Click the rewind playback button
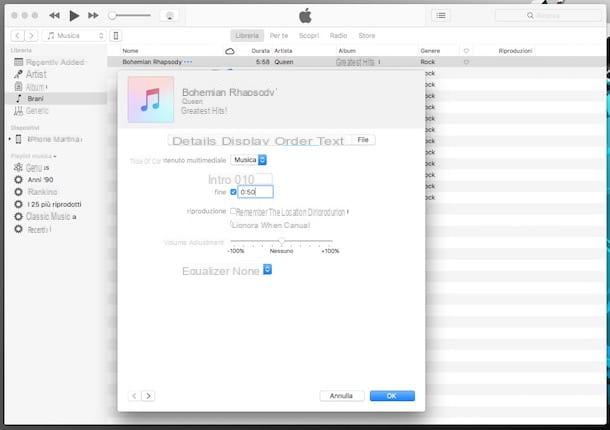 [54, 16]
